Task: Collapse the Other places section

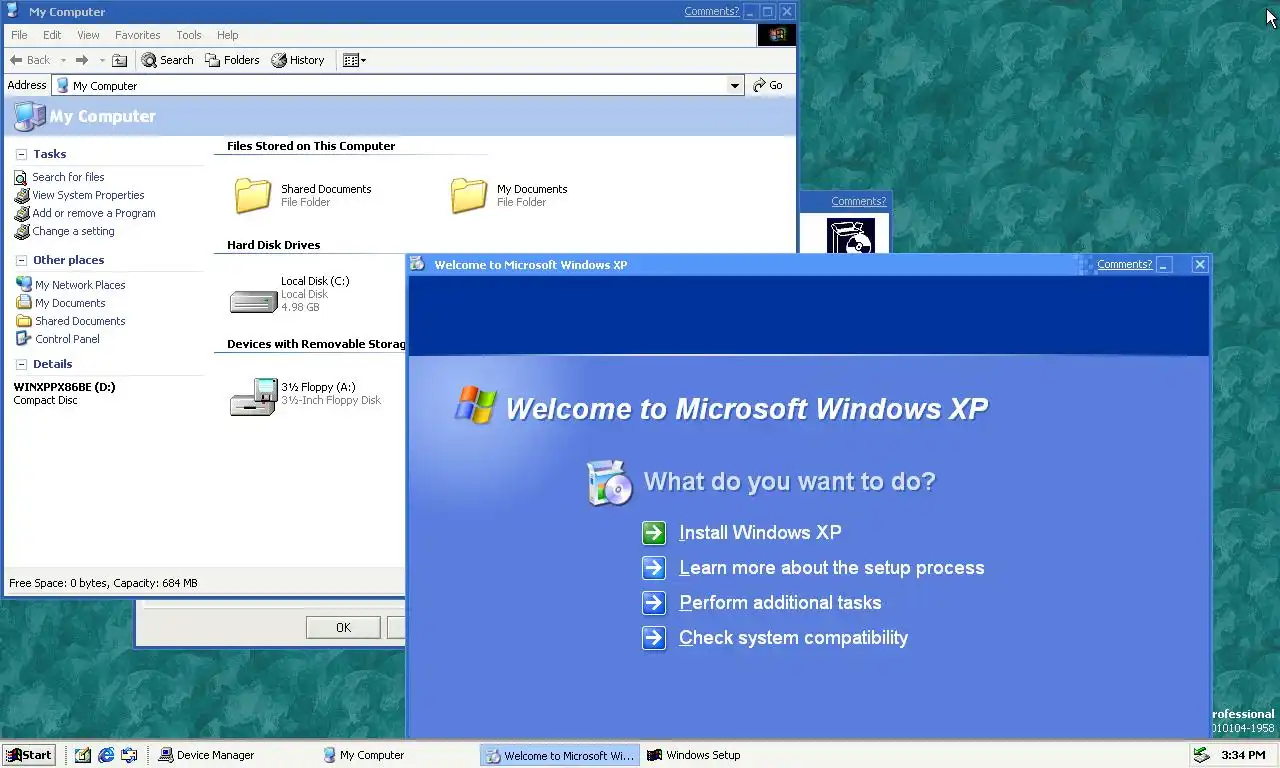Action: (x=21, y=260)
